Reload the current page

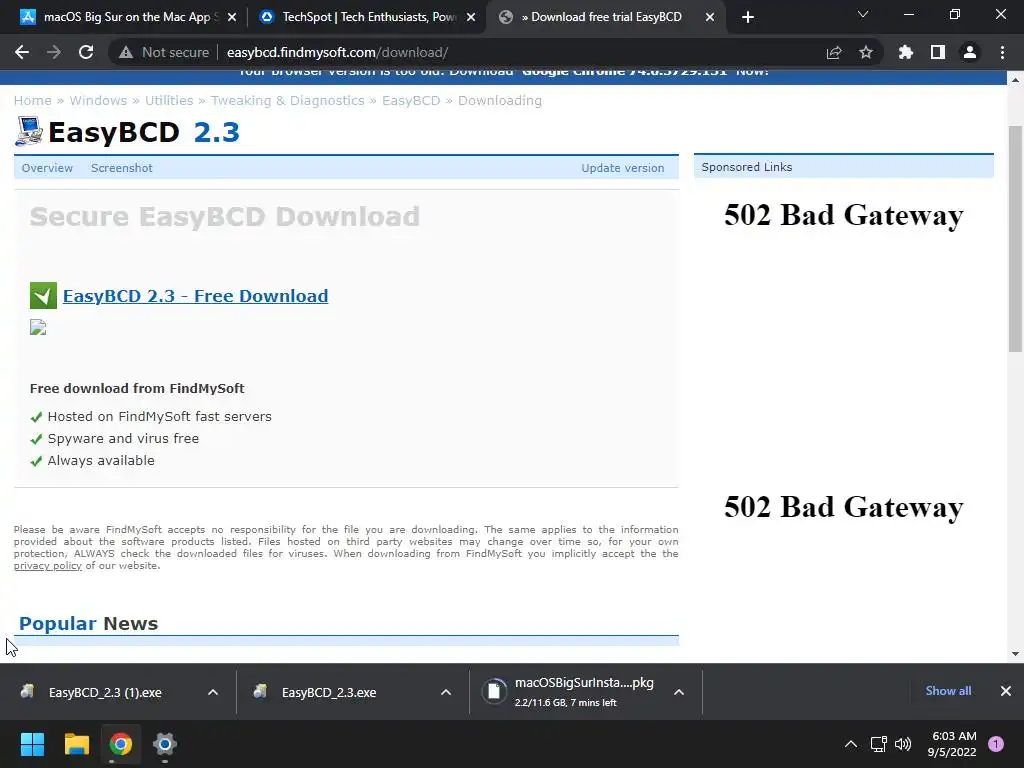[x=86, y=52]
